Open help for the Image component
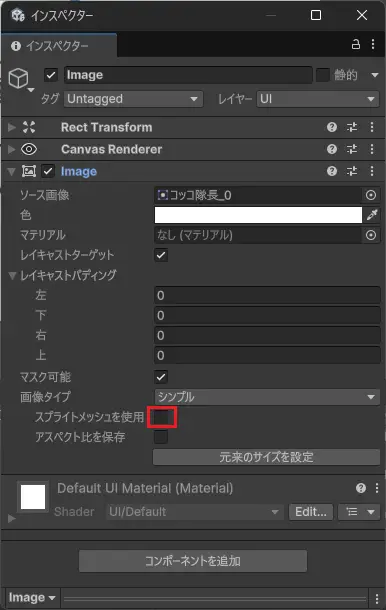The image size is (386, 610). coord(332,171)
